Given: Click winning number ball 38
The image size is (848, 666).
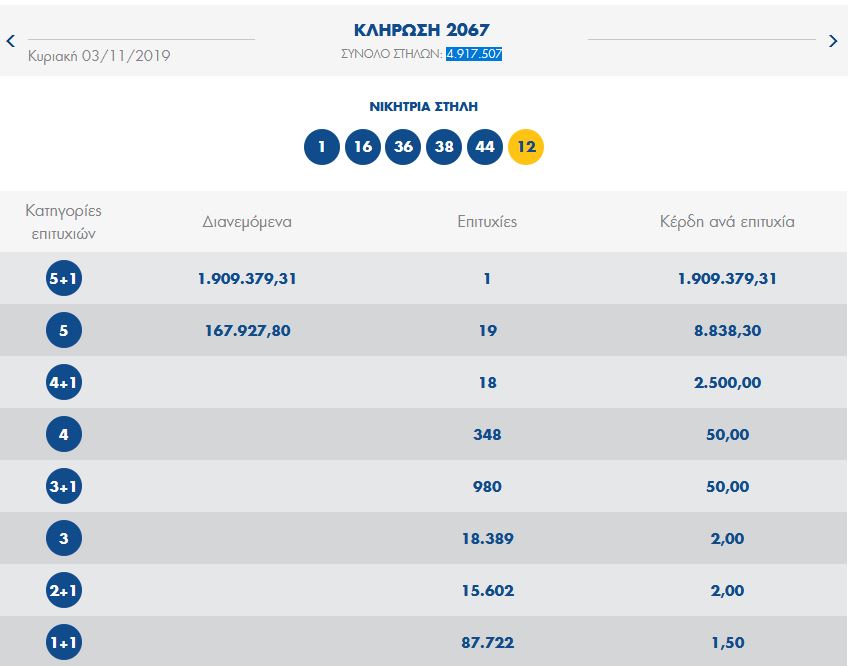Looking at the screenshot, I should point(444,147).
